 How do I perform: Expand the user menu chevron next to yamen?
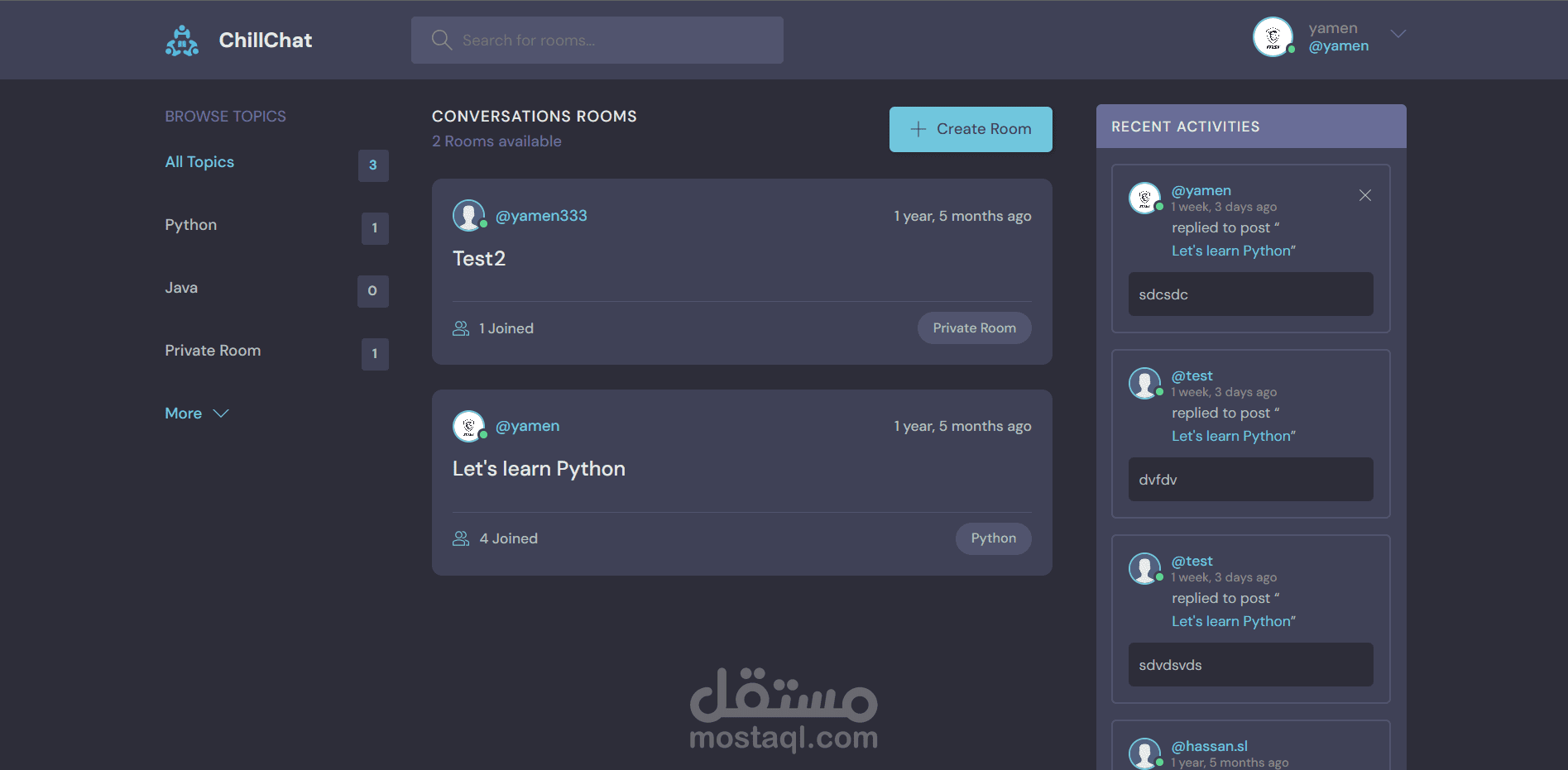(x=1398, y=34)
